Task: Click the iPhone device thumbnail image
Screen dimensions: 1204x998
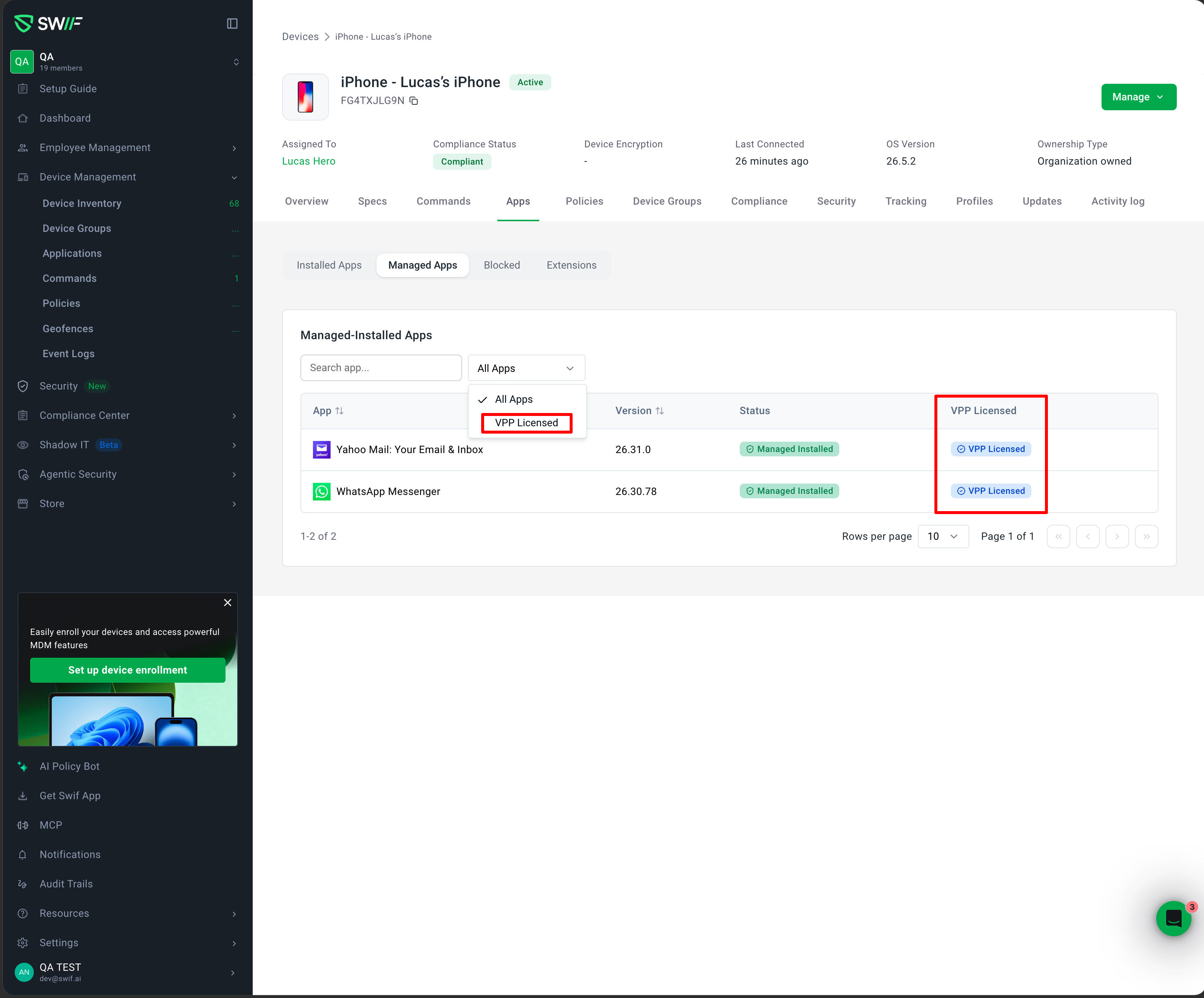Action: click(x=306, y=97)
